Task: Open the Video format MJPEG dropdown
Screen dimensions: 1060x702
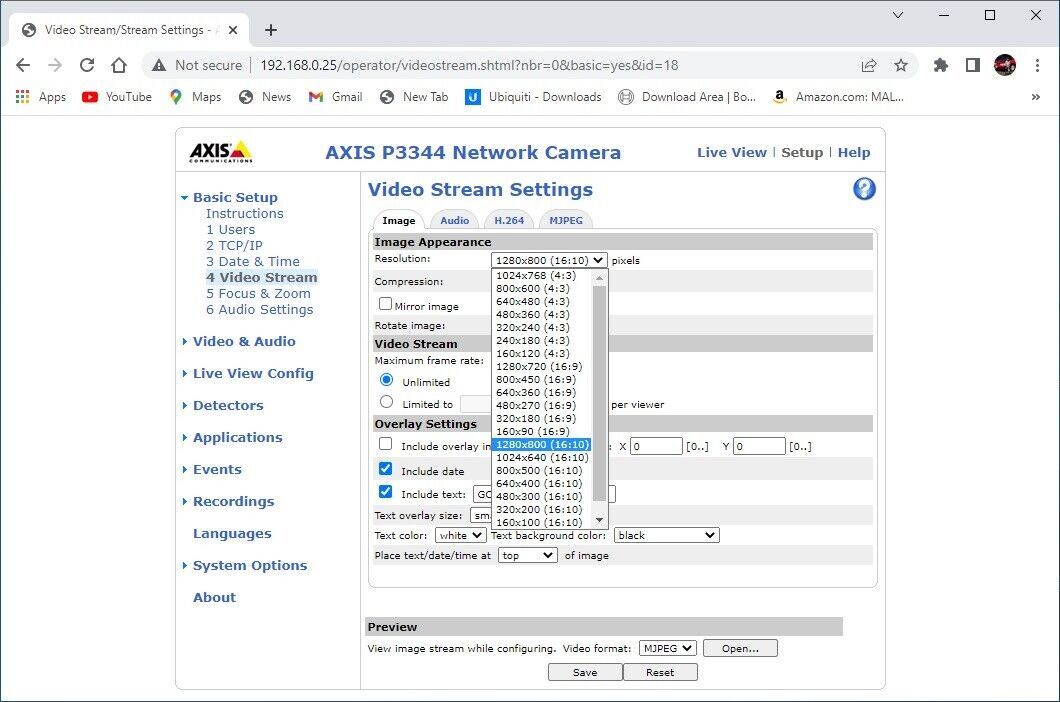Action: pos(667,648)
